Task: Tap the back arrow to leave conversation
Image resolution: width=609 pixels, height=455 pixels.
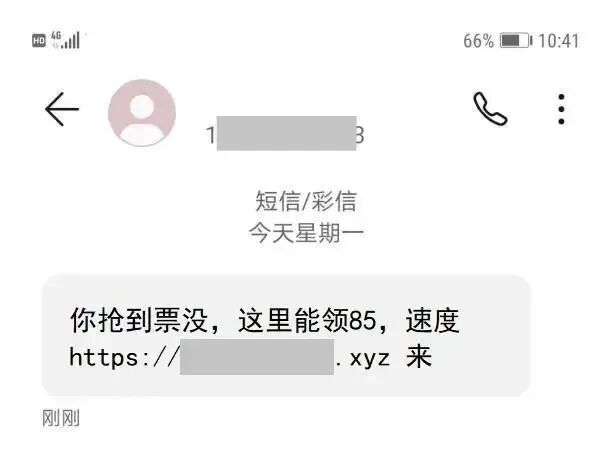Action: click(62, 109)
